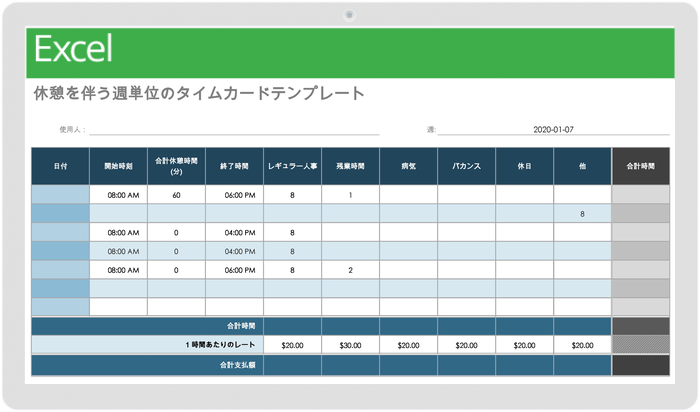Screen dimensions: 700x412
Task: Click the 休憩を伴う週単位のタイムカードテンプレート title
Action: [199, 93]
